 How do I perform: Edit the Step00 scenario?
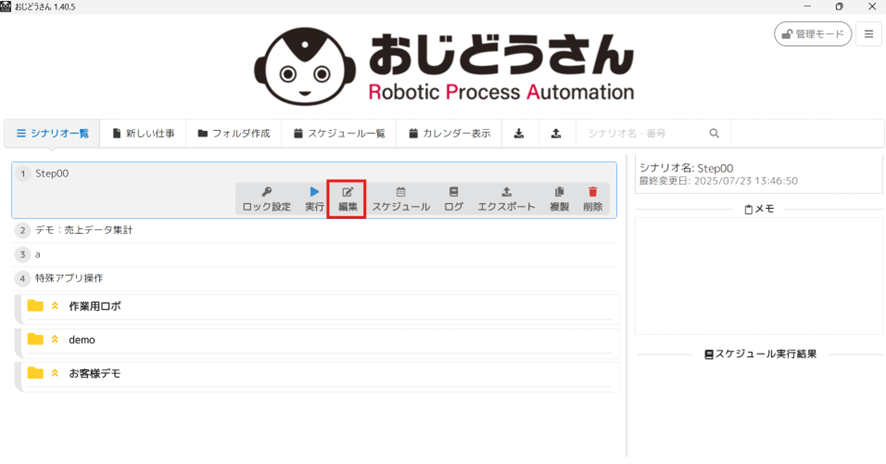[347, 199]
